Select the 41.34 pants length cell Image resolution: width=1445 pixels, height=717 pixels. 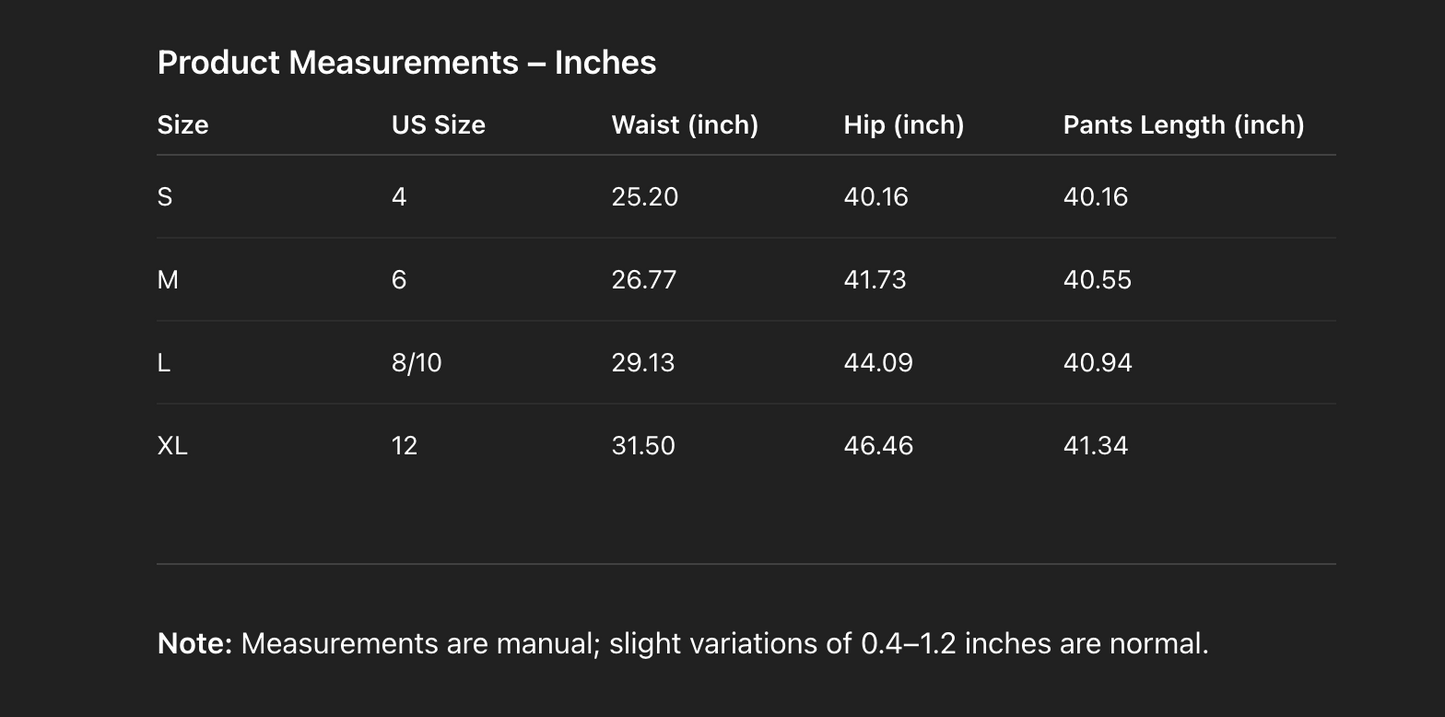1095,446
